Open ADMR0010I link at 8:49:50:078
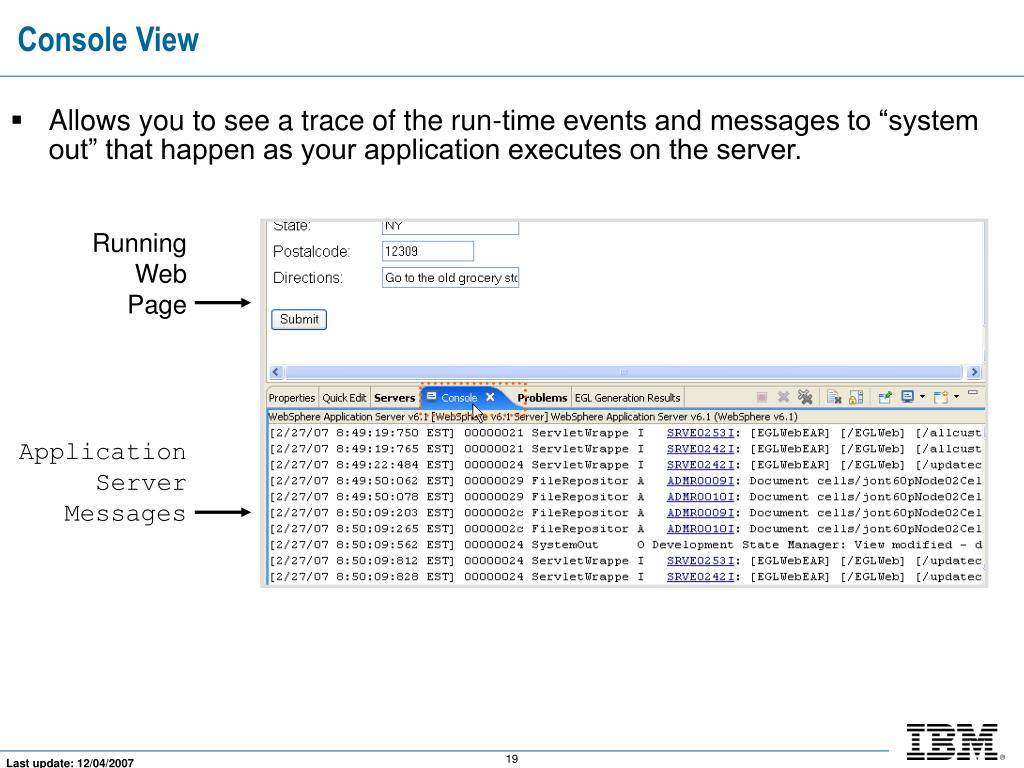This screenshot has height=768, width=1024. coord(700,497)
